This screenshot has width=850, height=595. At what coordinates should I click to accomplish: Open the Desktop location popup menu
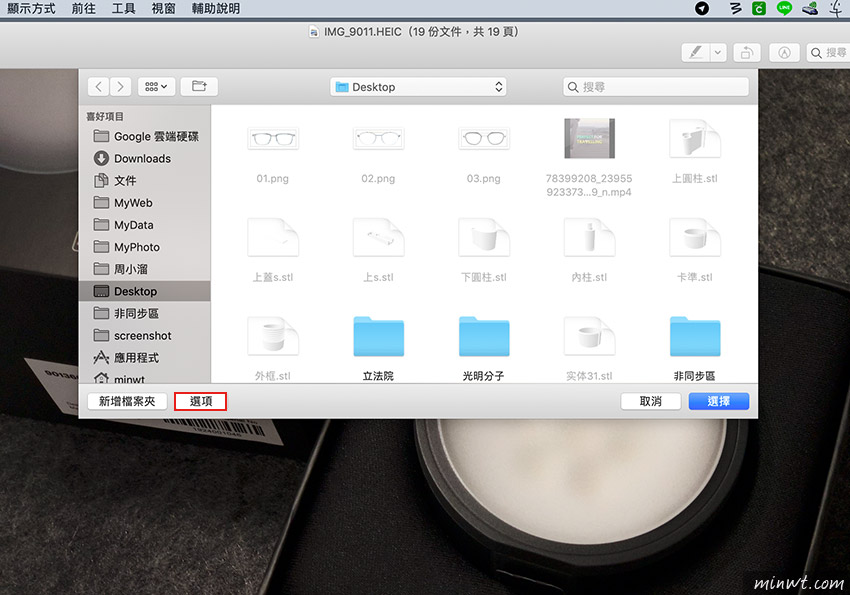click(x=418, y=87)
